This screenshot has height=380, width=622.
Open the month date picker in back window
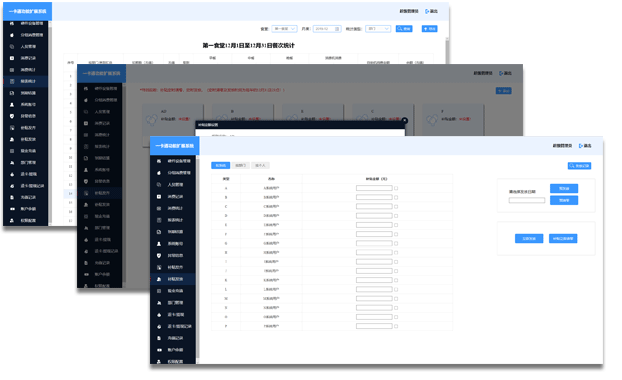click(x=327, y=29)
